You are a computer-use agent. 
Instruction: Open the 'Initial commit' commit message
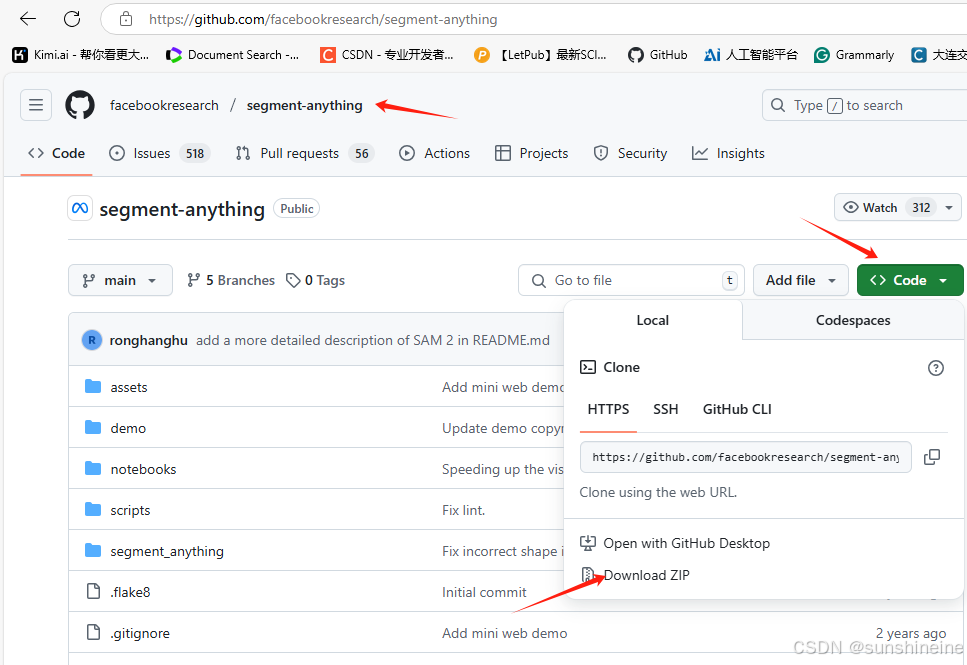[x=484, y=592]
